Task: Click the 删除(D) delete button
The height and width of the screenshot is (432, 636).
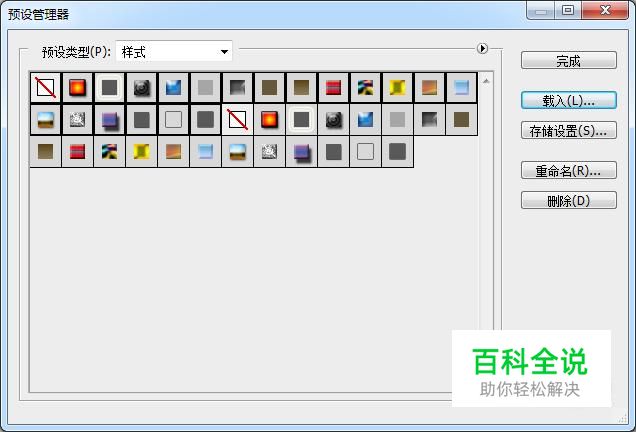Action: pyautogui.click(x=569, y=201)
